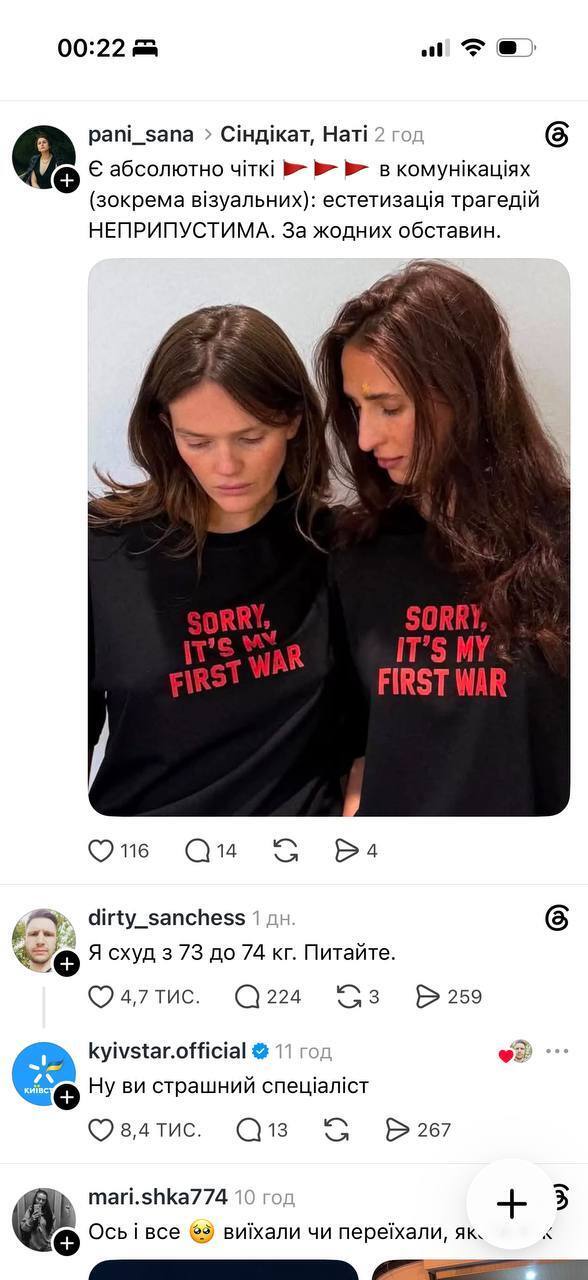Open dirty_sanchess profile from username
This screenshot has width=588, height=1280.
167,918
